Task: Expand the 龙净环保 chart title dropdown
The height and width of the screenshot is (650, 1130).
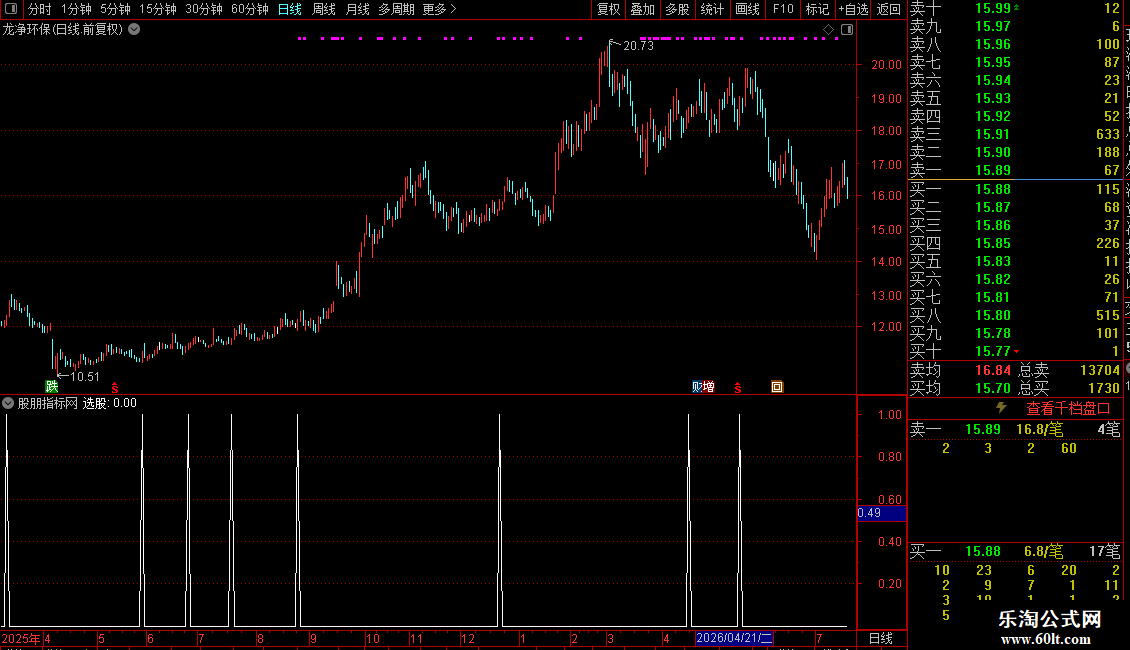Action: pos(134,30)
